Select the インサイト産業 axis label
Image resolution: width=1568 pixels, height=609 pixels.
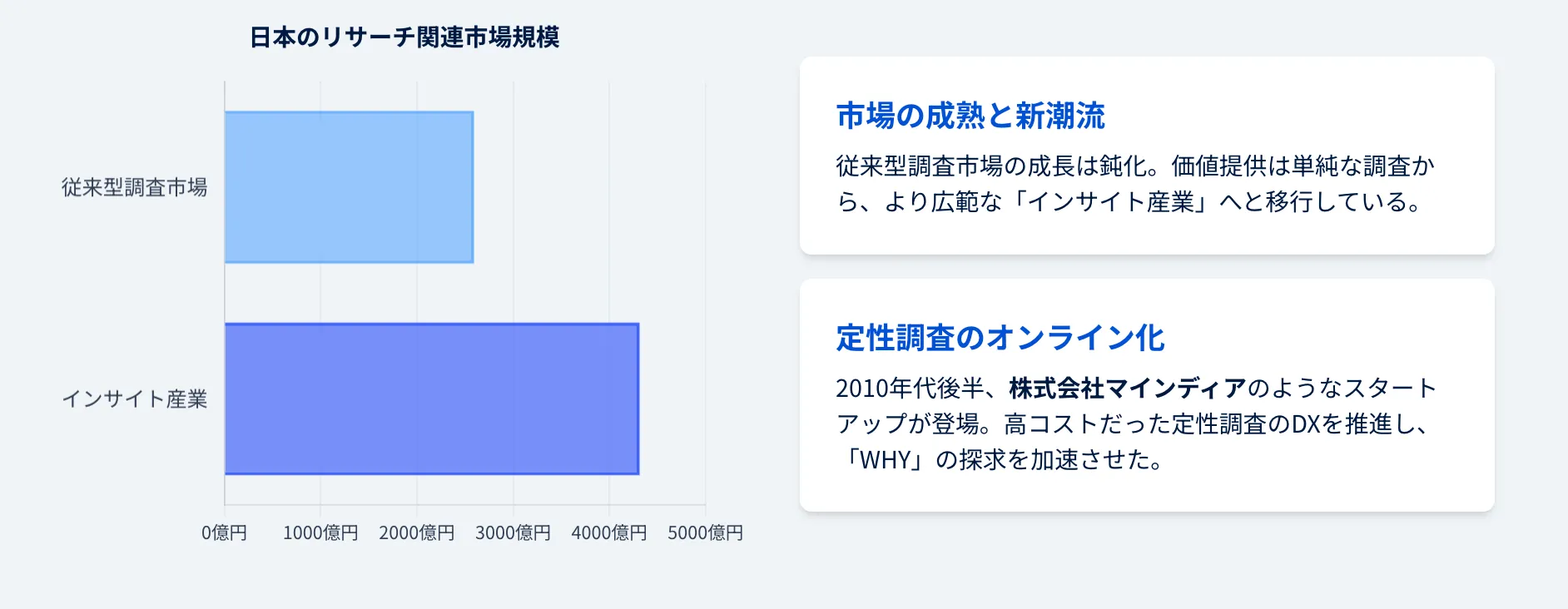click(134, 399)
